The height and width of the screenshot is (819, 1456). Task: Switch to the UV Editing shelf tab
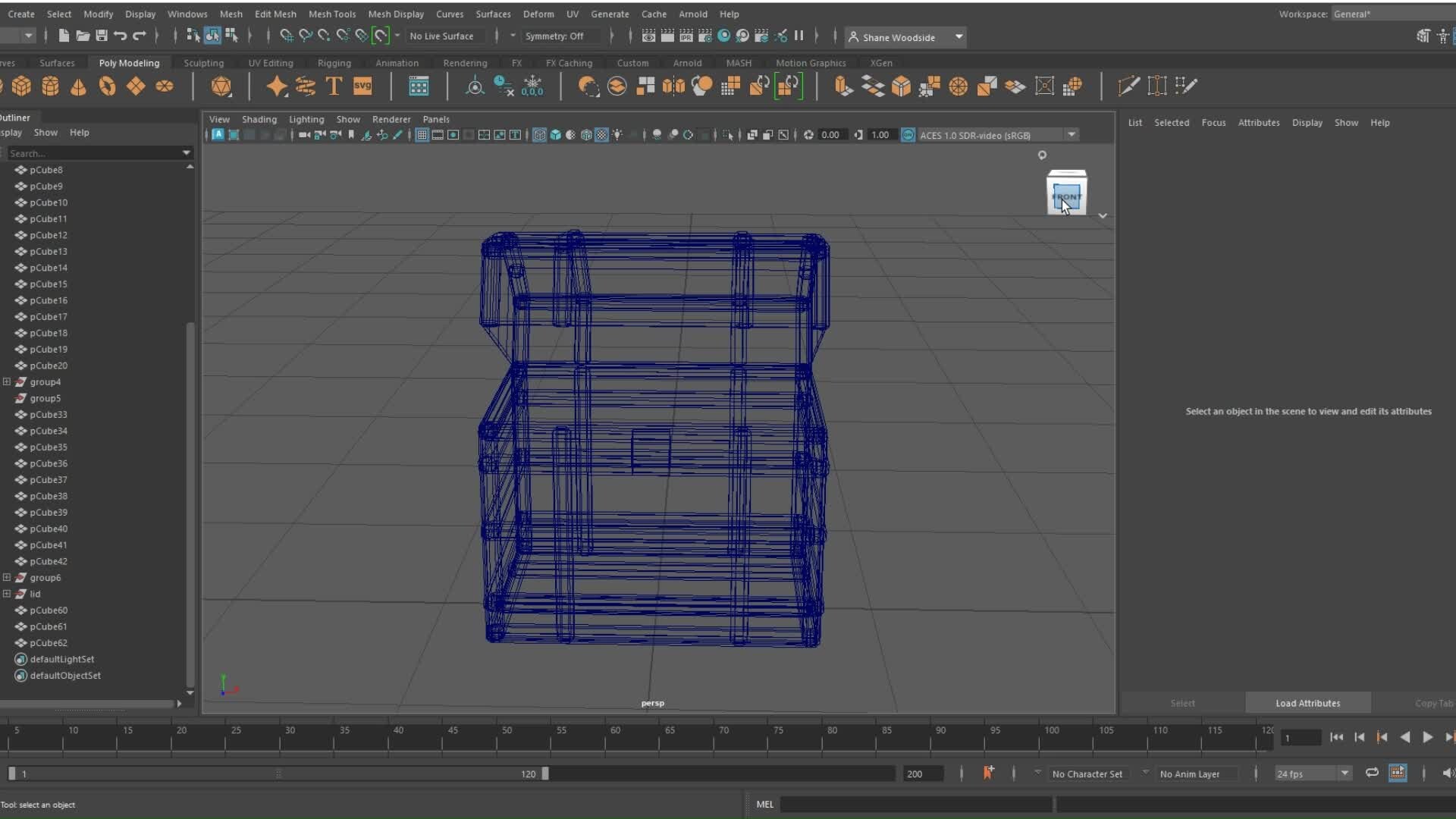point(271,63)
